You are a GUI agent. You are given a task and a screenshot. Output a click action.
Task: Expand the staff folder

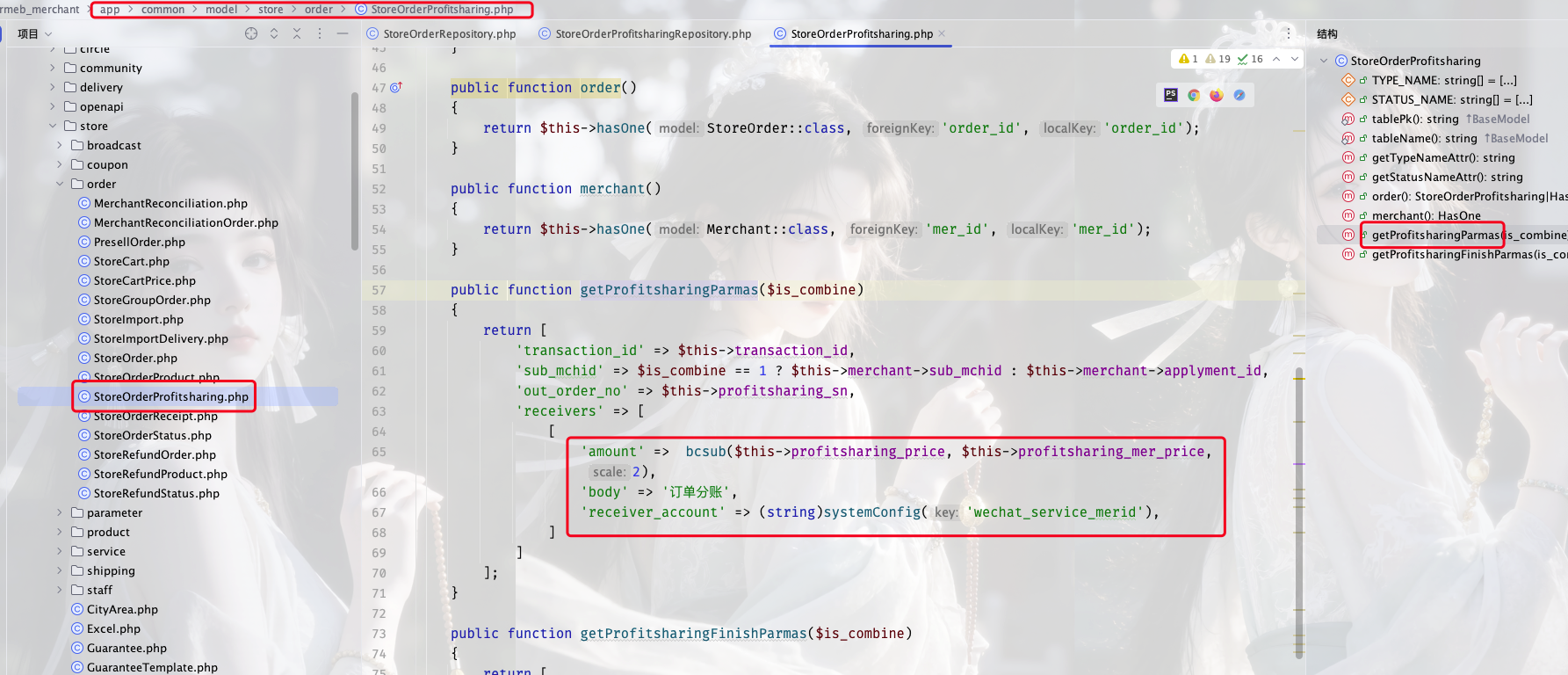pyautogui.click(x=60, y=590)
